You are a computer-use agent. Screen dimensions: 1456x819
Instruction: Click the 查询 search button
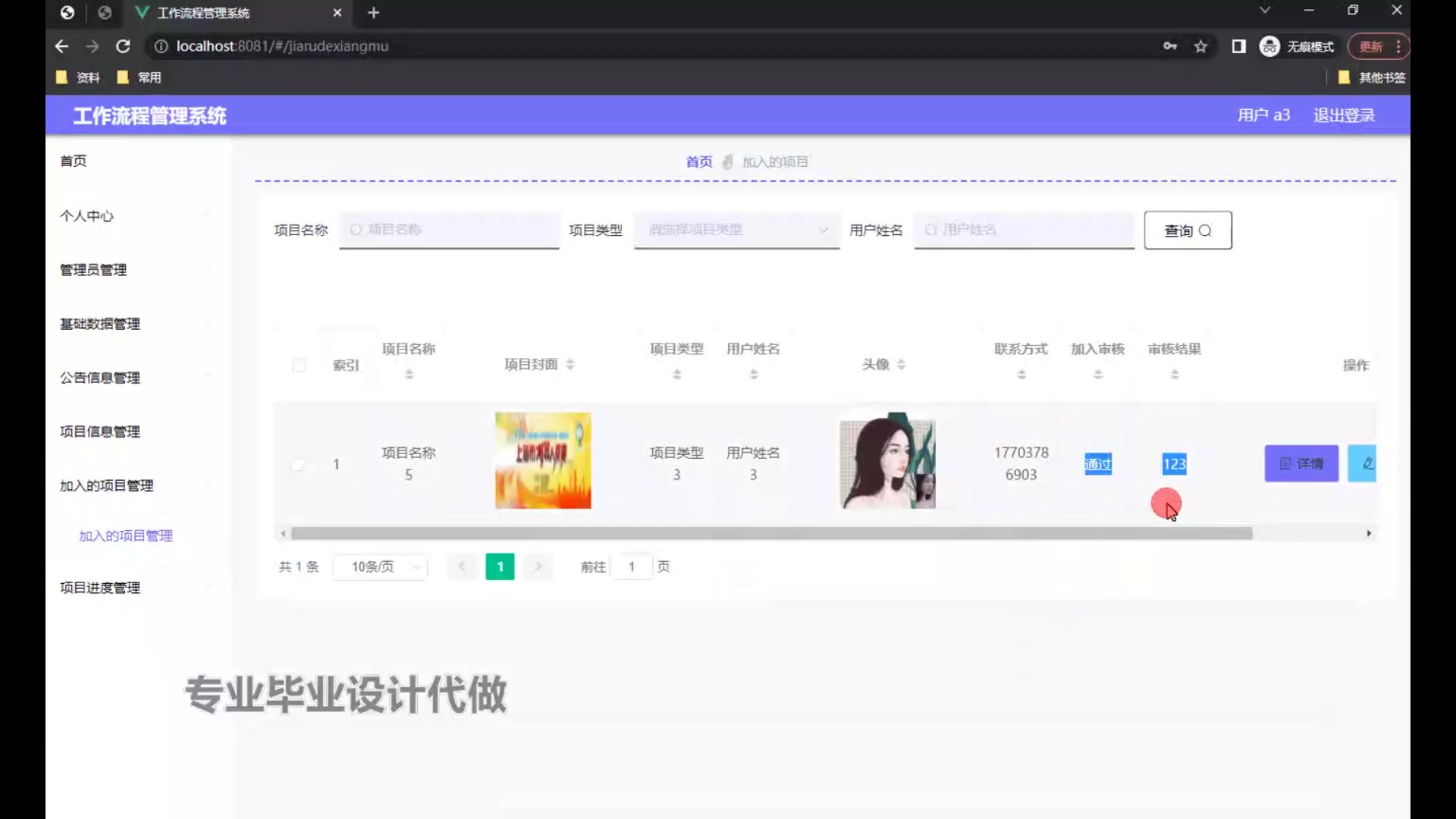point(1188,231)
